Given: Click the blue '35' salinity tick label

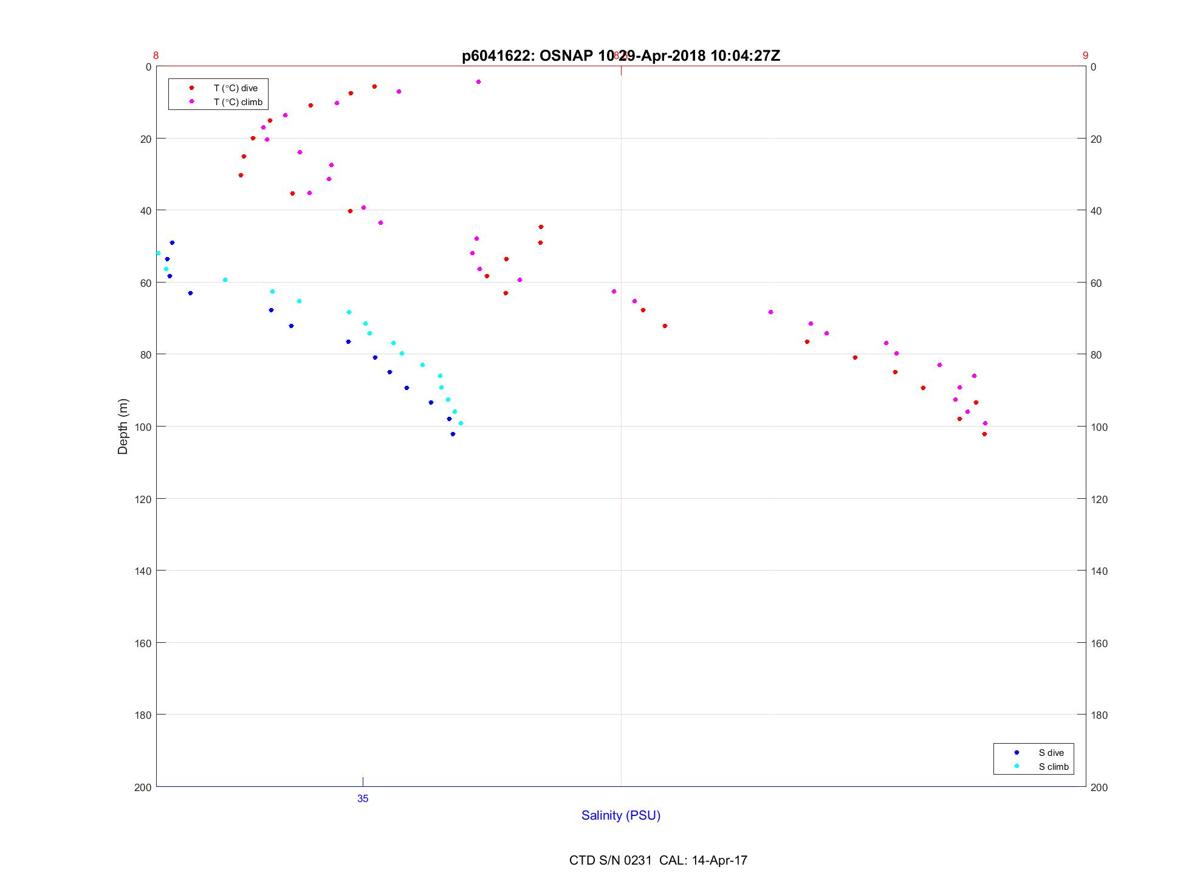Looking at the screenshot, I should coord(363,799).
